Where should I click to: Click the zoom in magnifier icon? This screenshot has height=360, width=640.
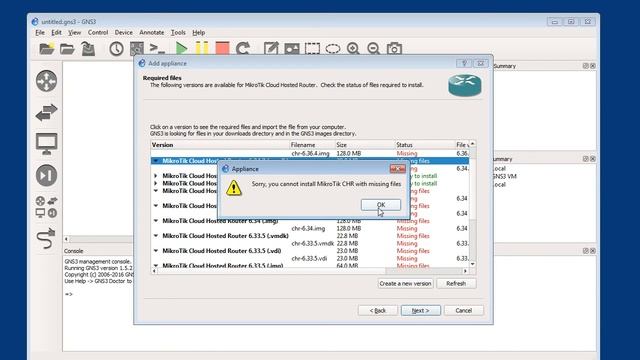coord(353,49)
